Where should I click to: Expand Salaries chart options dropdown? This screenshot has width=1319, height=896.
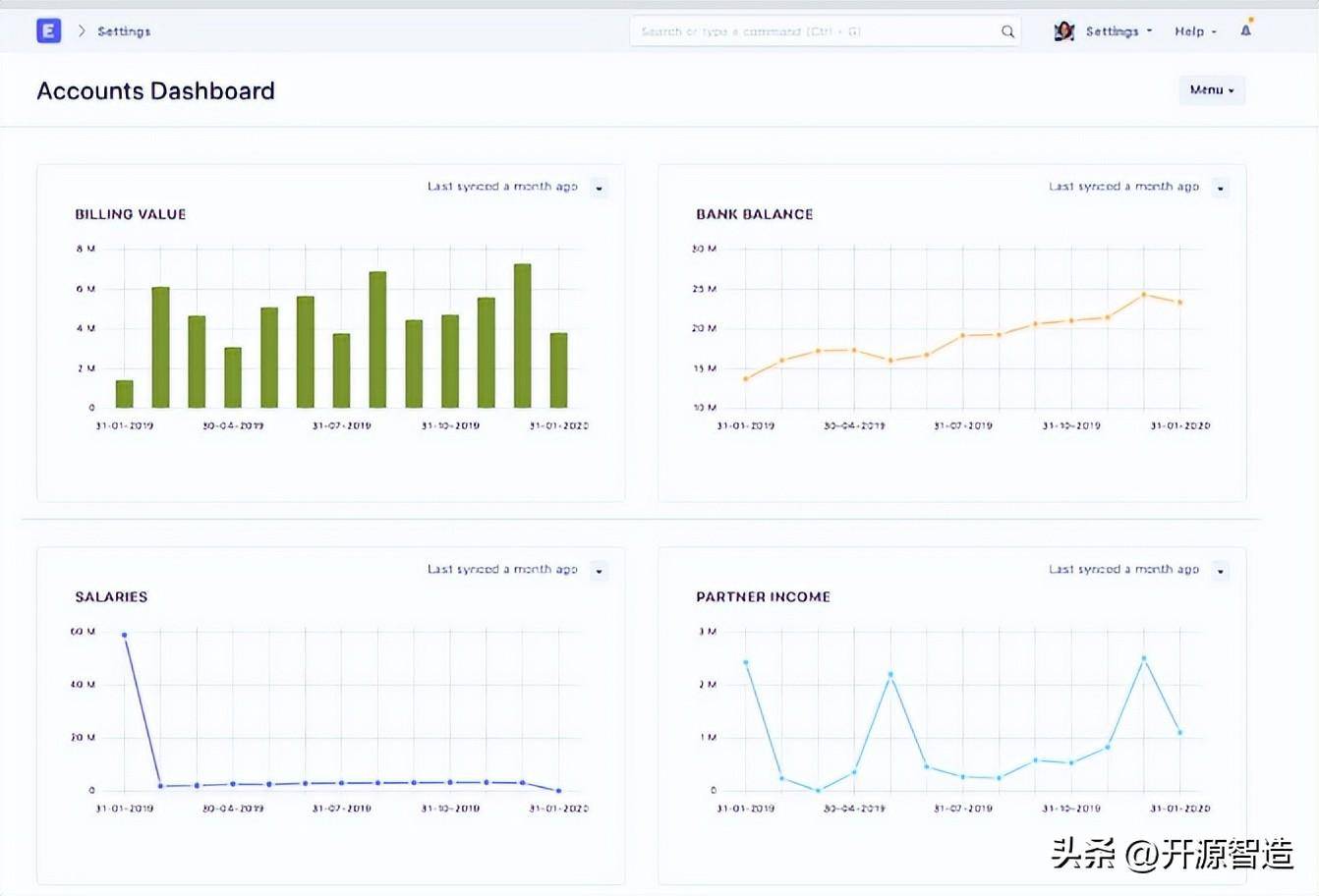599,571
